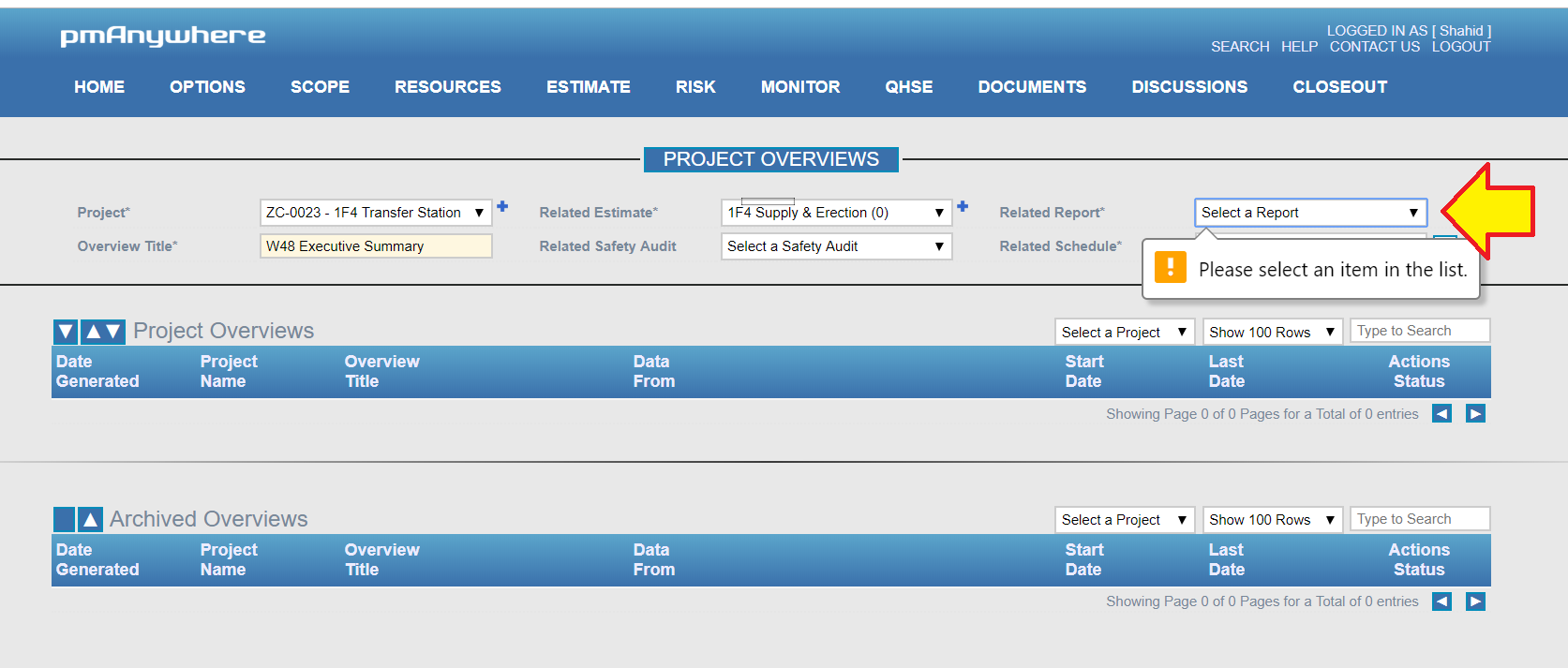
Task: Click the LOGOUT link
Action: [x=1460, y=47]
